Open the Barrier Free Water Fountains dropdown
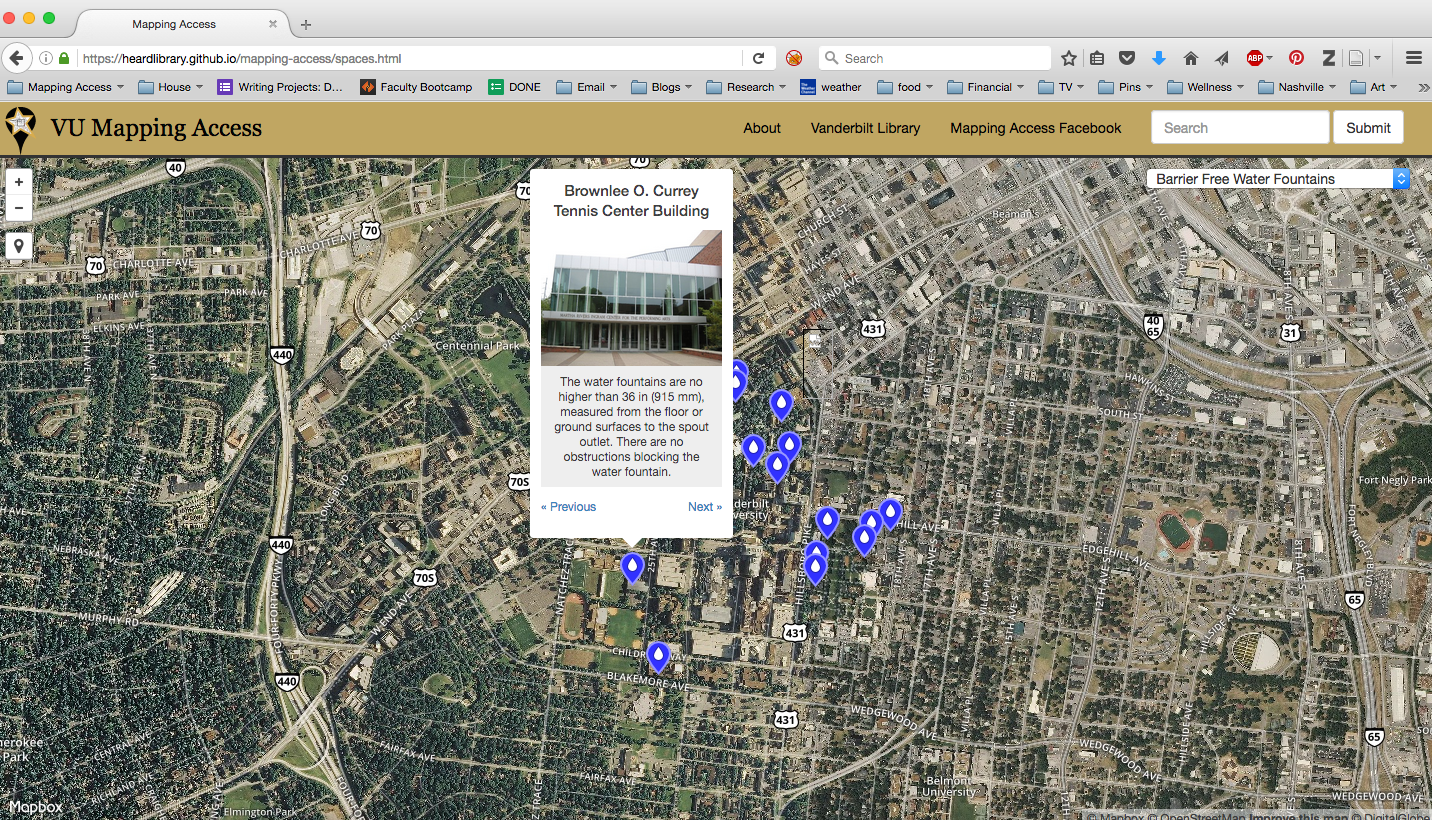 click(1278, 179)
